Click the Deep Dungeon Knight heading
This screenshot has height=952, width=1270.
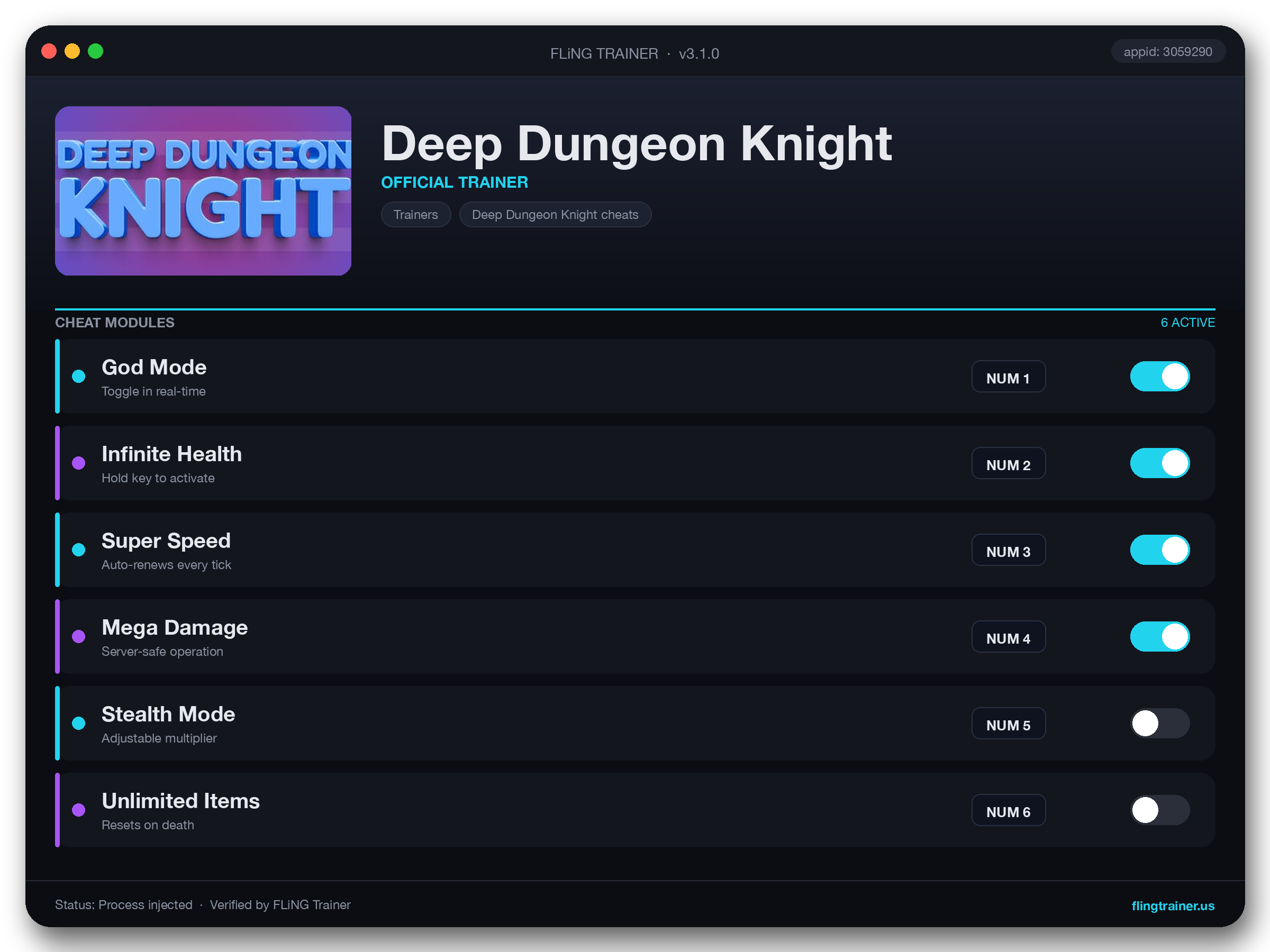[x=636, y=144]
